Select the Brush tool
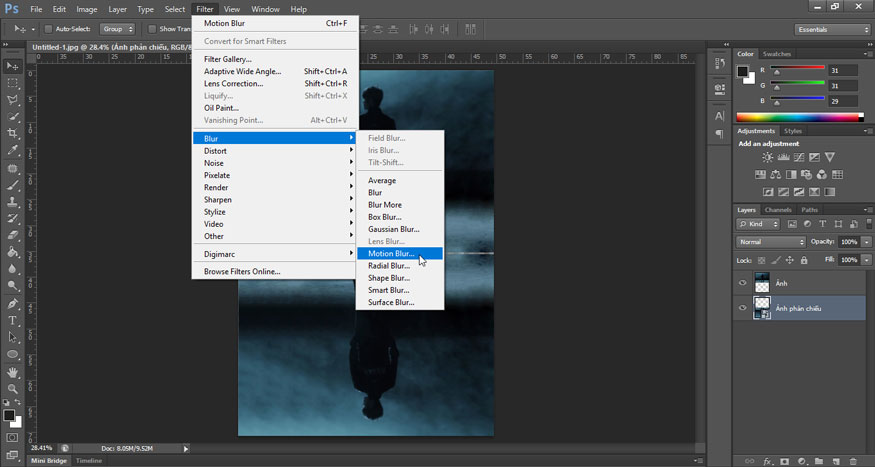 (x=12, y=185)
